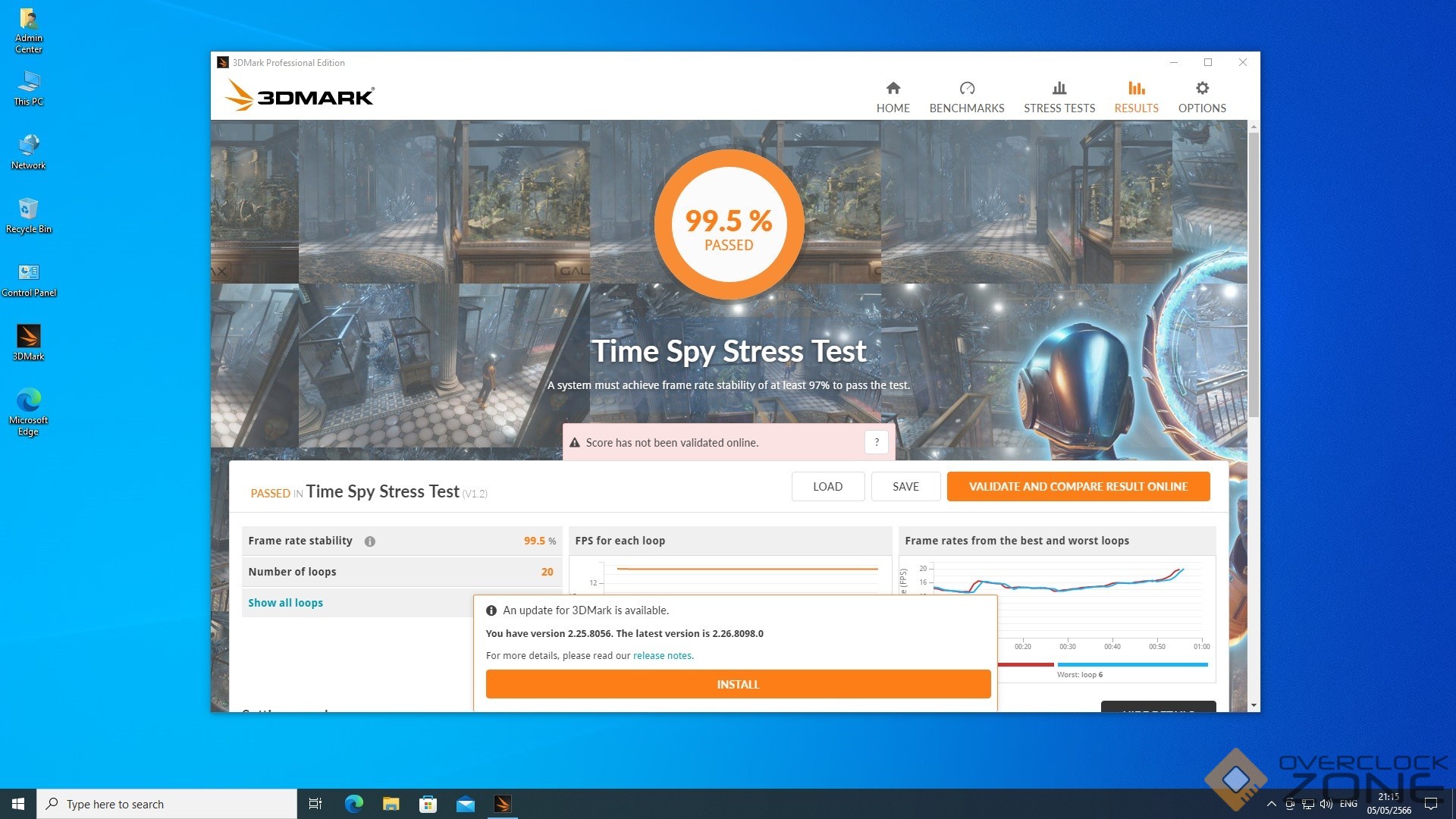
Task: Expand Show all loops
Action: click(285, 603)
